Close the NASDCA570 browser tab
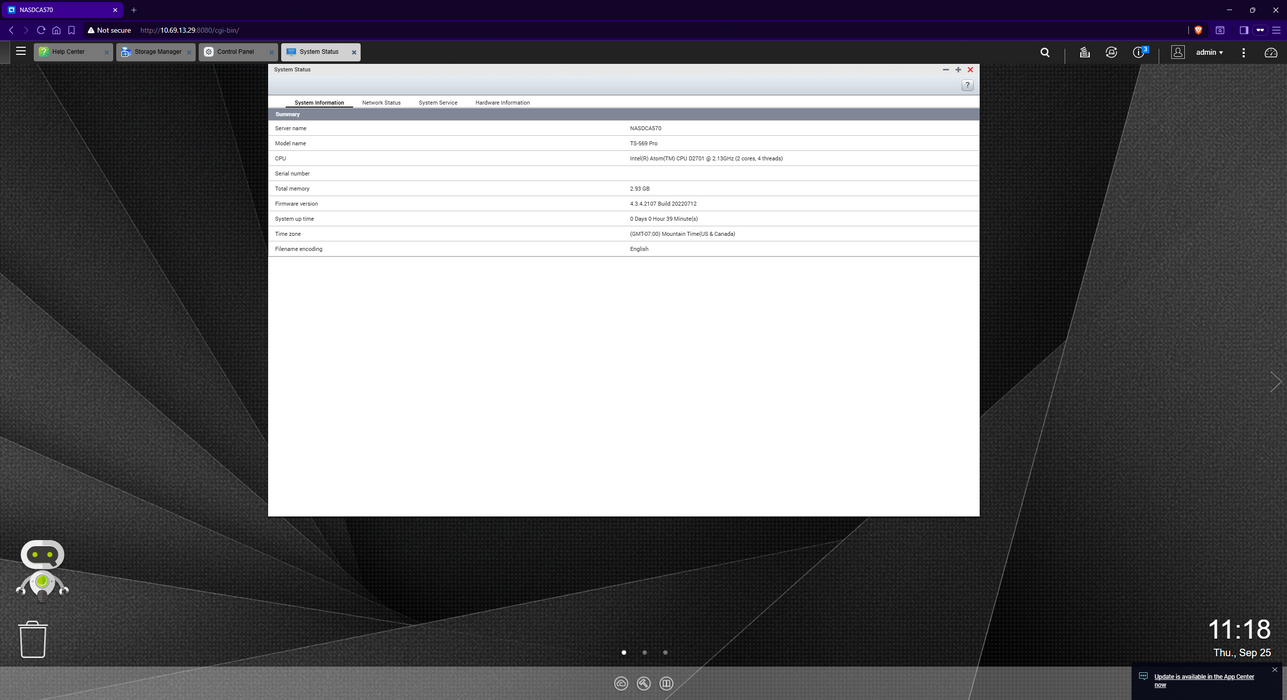 pos(114,10)
